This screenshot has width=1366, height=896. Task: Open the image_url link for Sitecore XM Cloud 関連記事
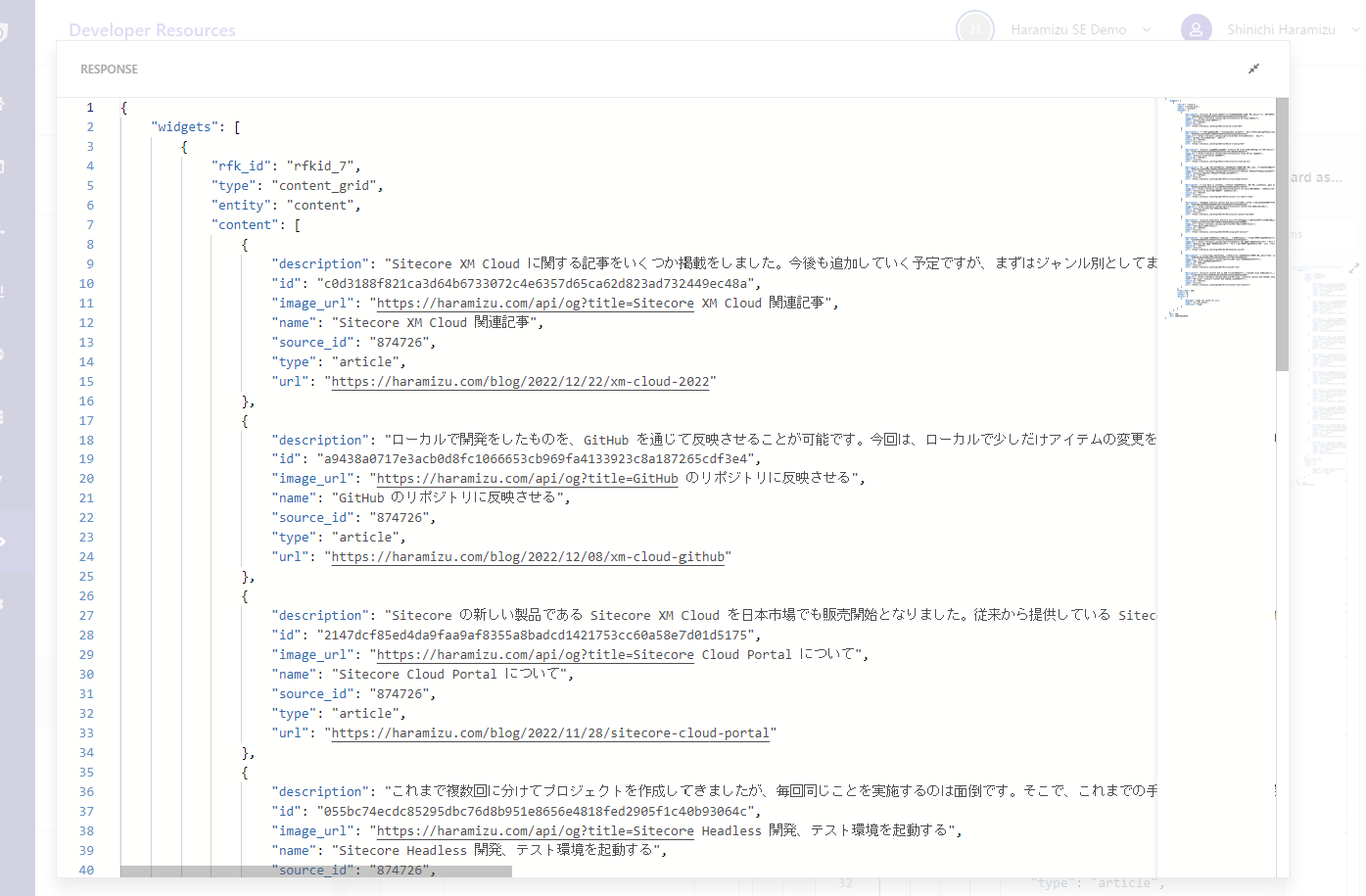tap(536, 304)
